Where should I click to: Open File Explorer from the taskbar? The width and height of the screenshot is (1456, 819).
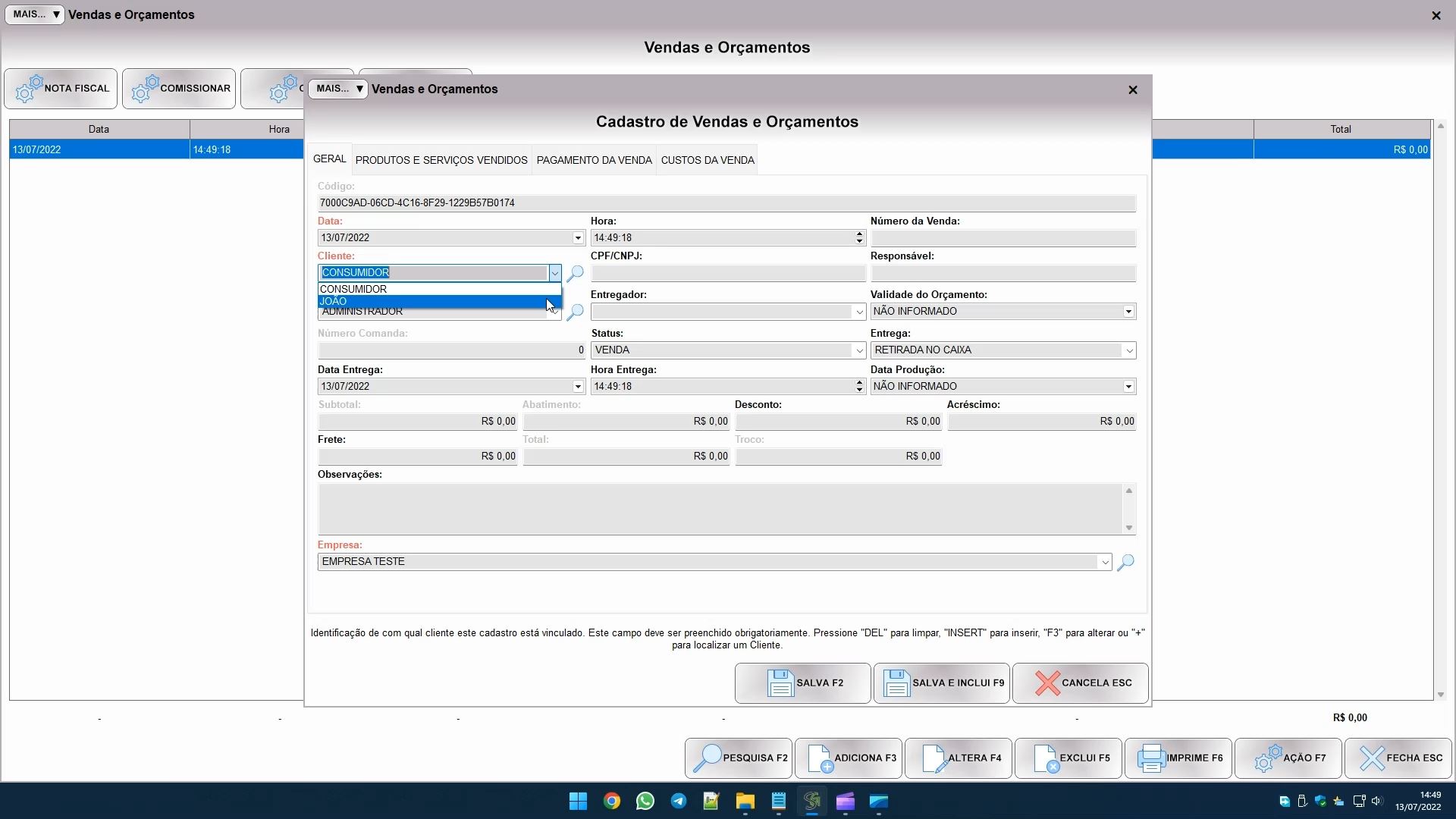[745, 802]
